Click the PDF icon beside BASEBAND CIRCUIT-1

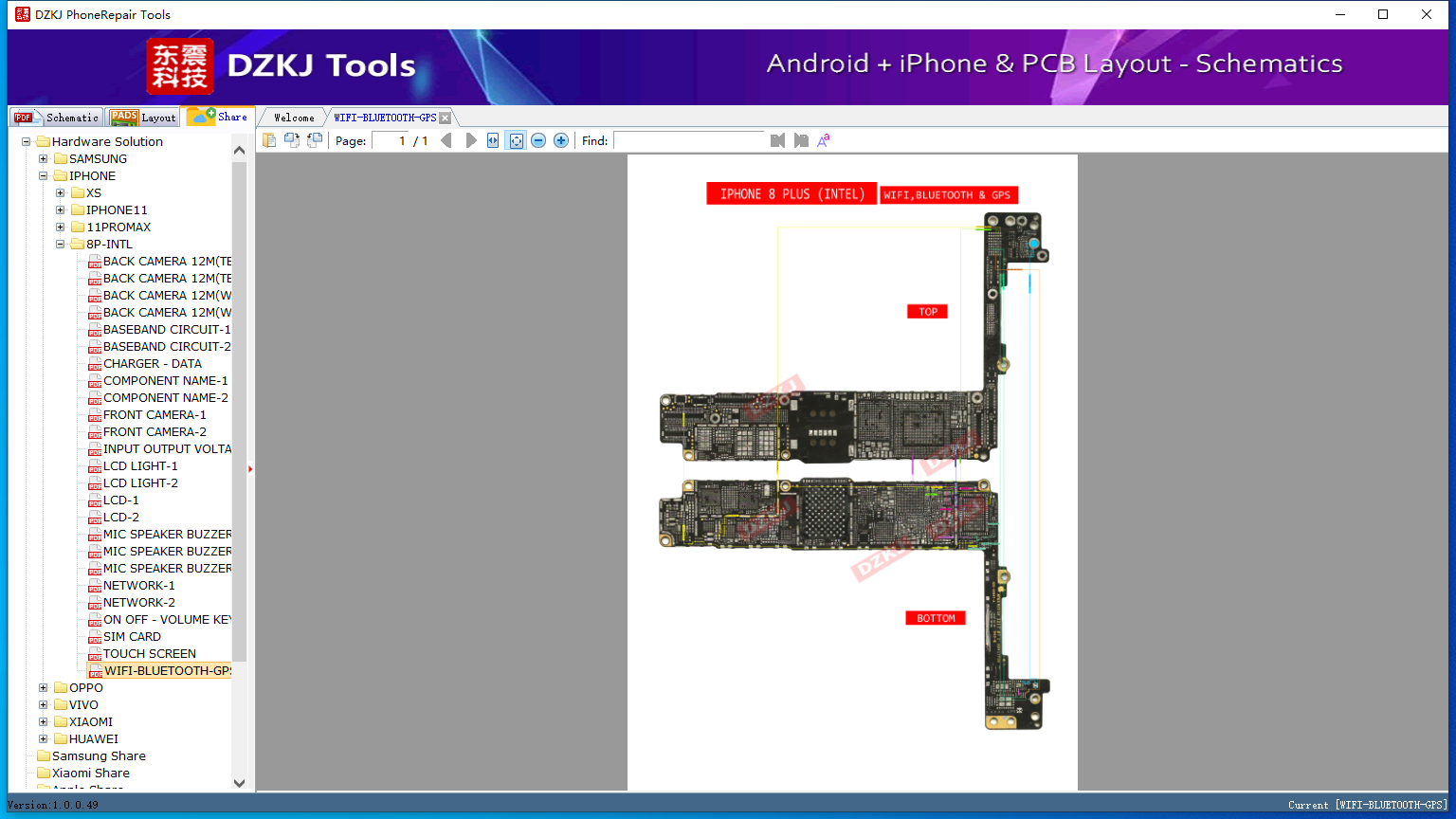(x=95, y=330)
